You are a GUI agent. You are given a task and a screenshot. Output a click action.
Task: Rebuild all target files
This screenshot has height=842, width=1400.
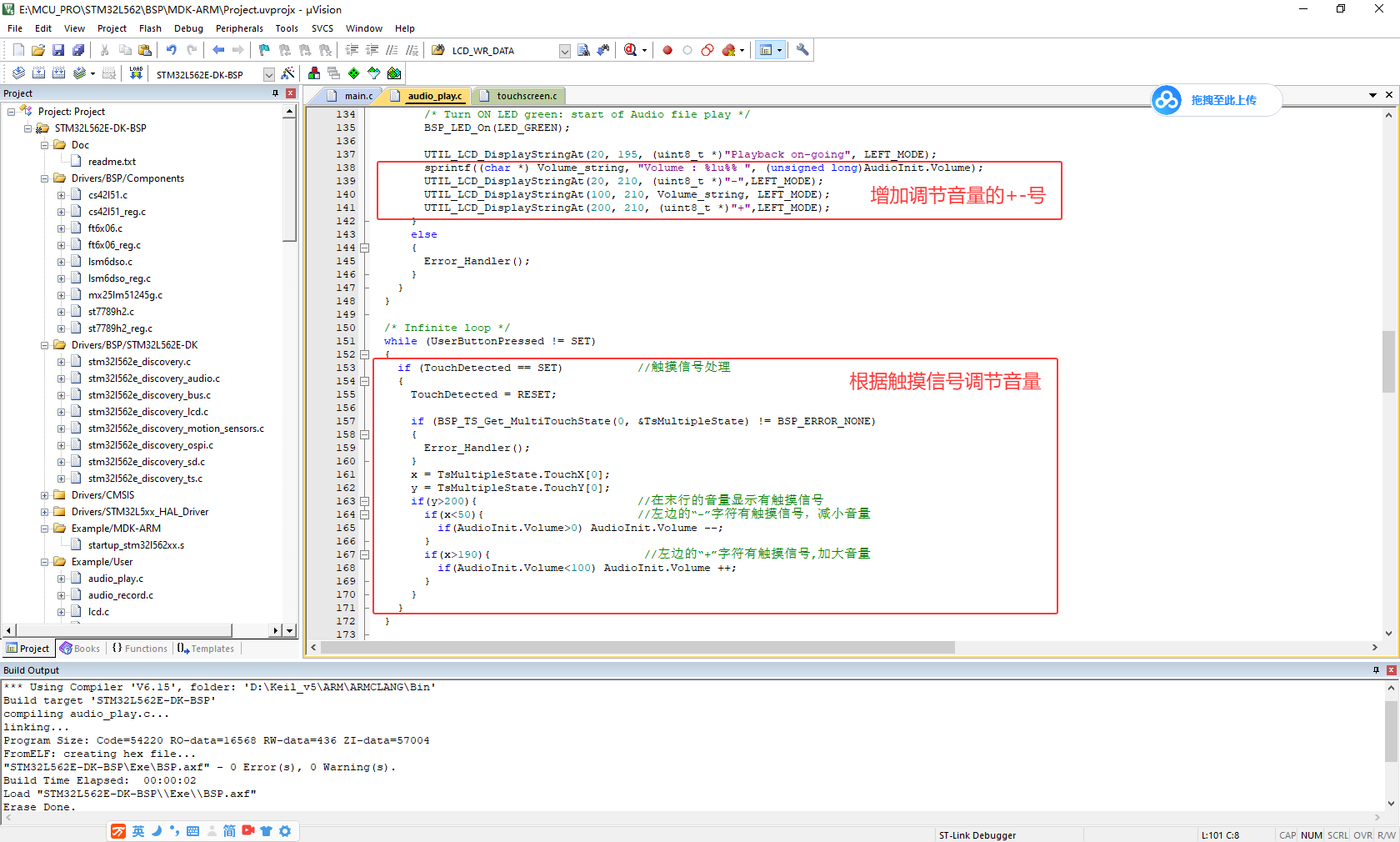58,73
